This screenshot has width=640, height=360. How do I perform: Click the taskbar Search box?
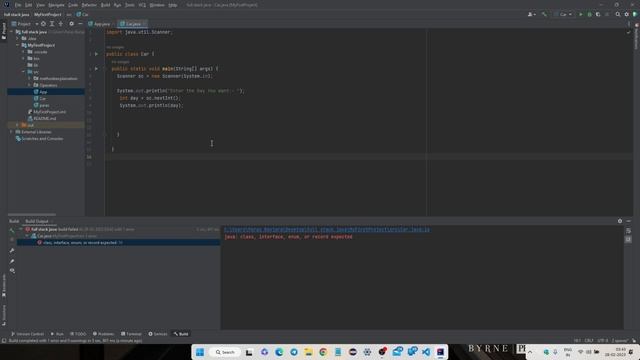pyautogui.click(x=225, y=352)
